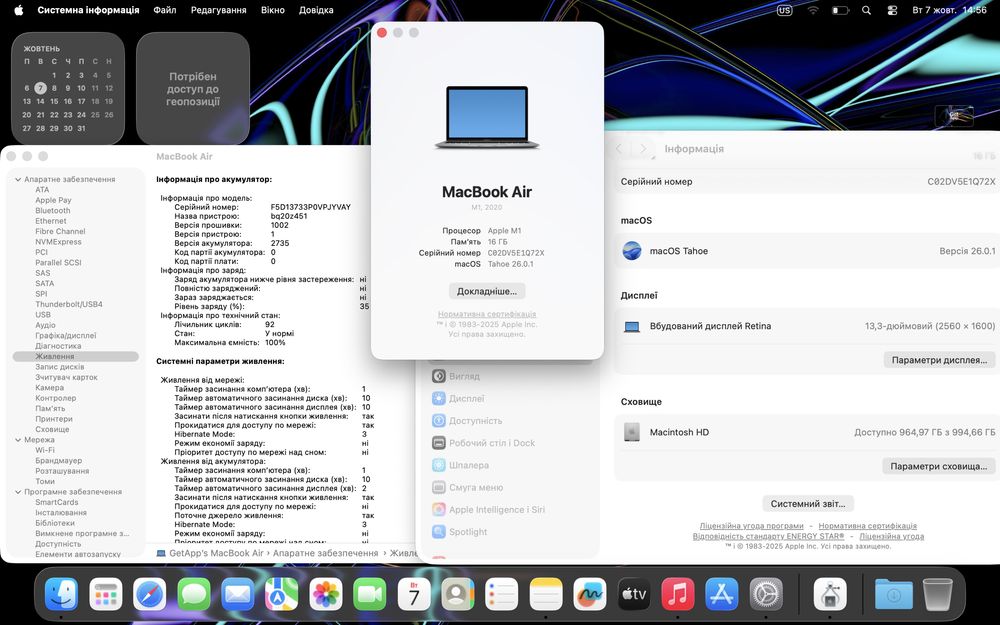The height and width of the screenshot is (625, 1000).
Task: Select Смуга меню in System Settings sidebar
Action: coord(467,488)
